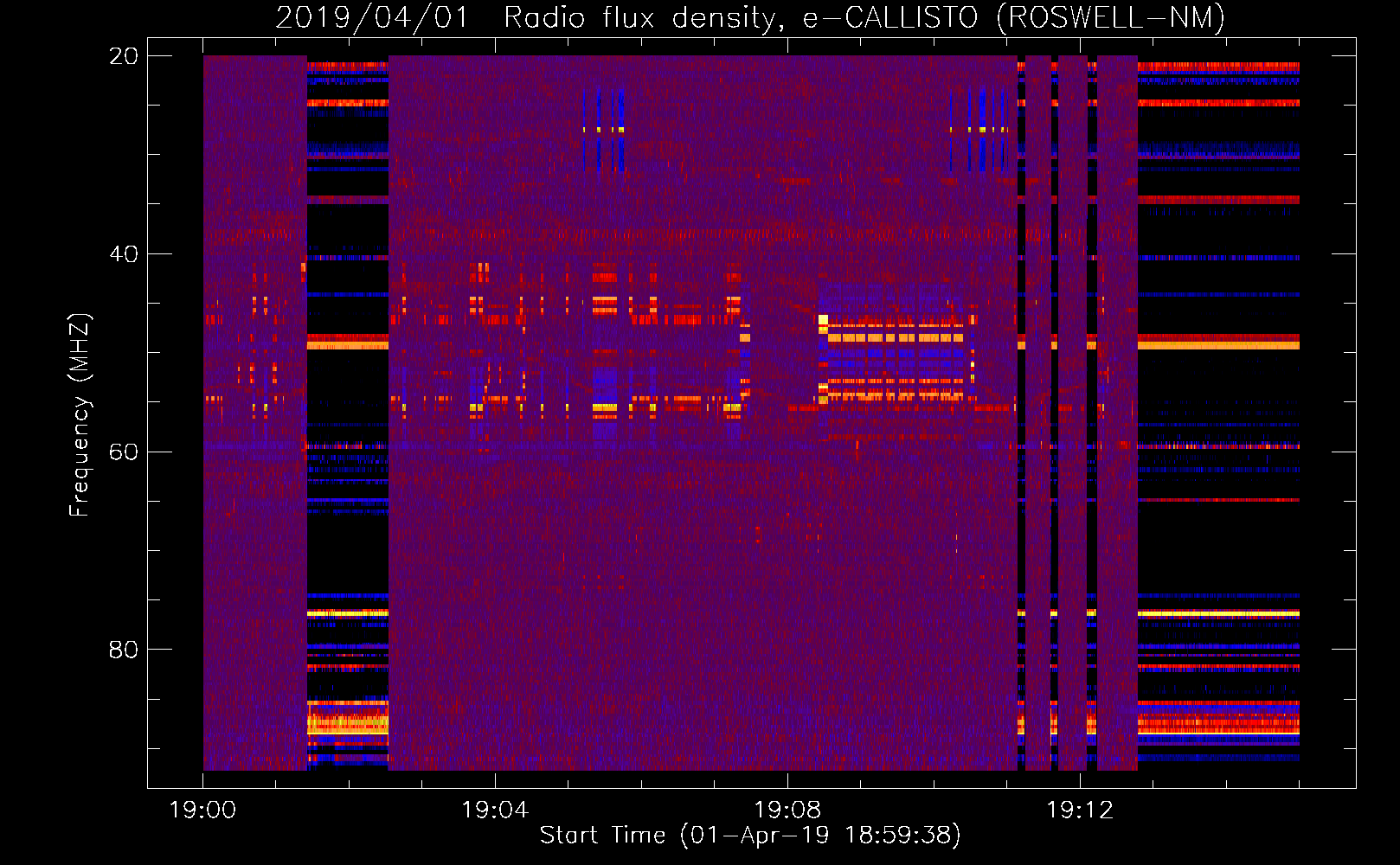The width and height of the screenshot is (1400, 865).
Task: Click the '40' frequency tick label
Action: click(x=124, y=254)
